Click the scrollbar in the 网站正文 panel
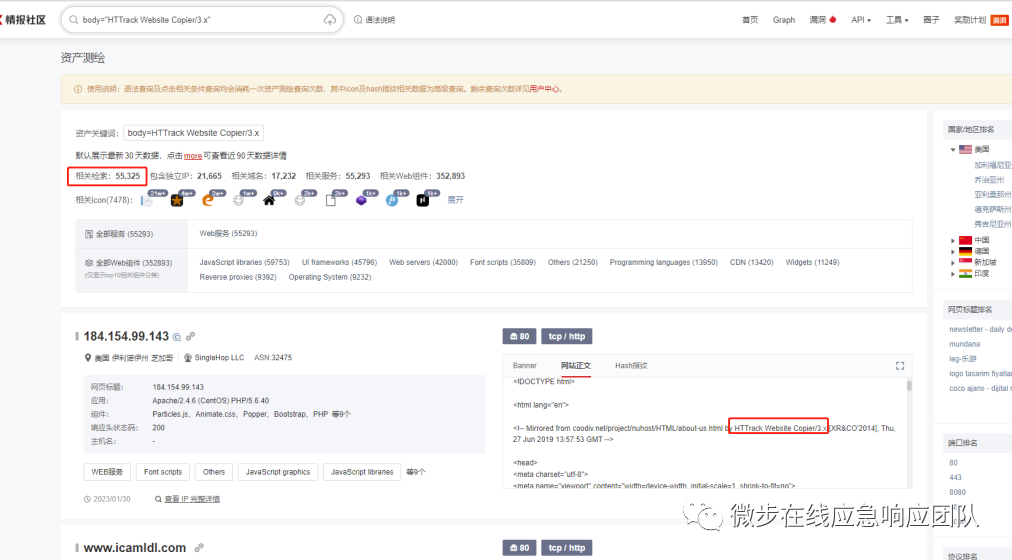This screenshot has width=1012, height=560. coord(909,386)
